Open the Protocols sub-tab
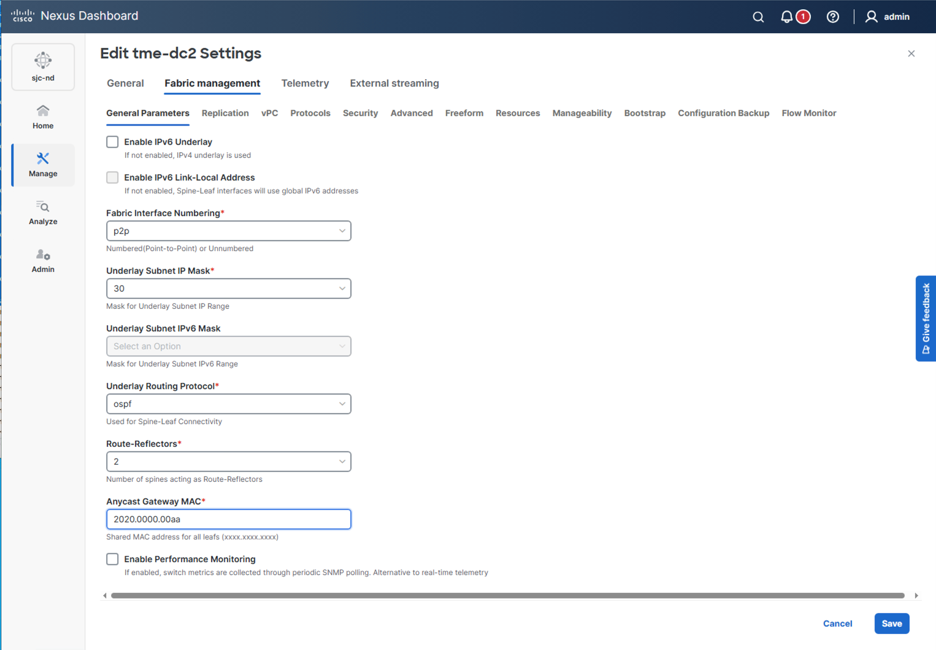This screenshot has width=936, height=650. point(310,113)
